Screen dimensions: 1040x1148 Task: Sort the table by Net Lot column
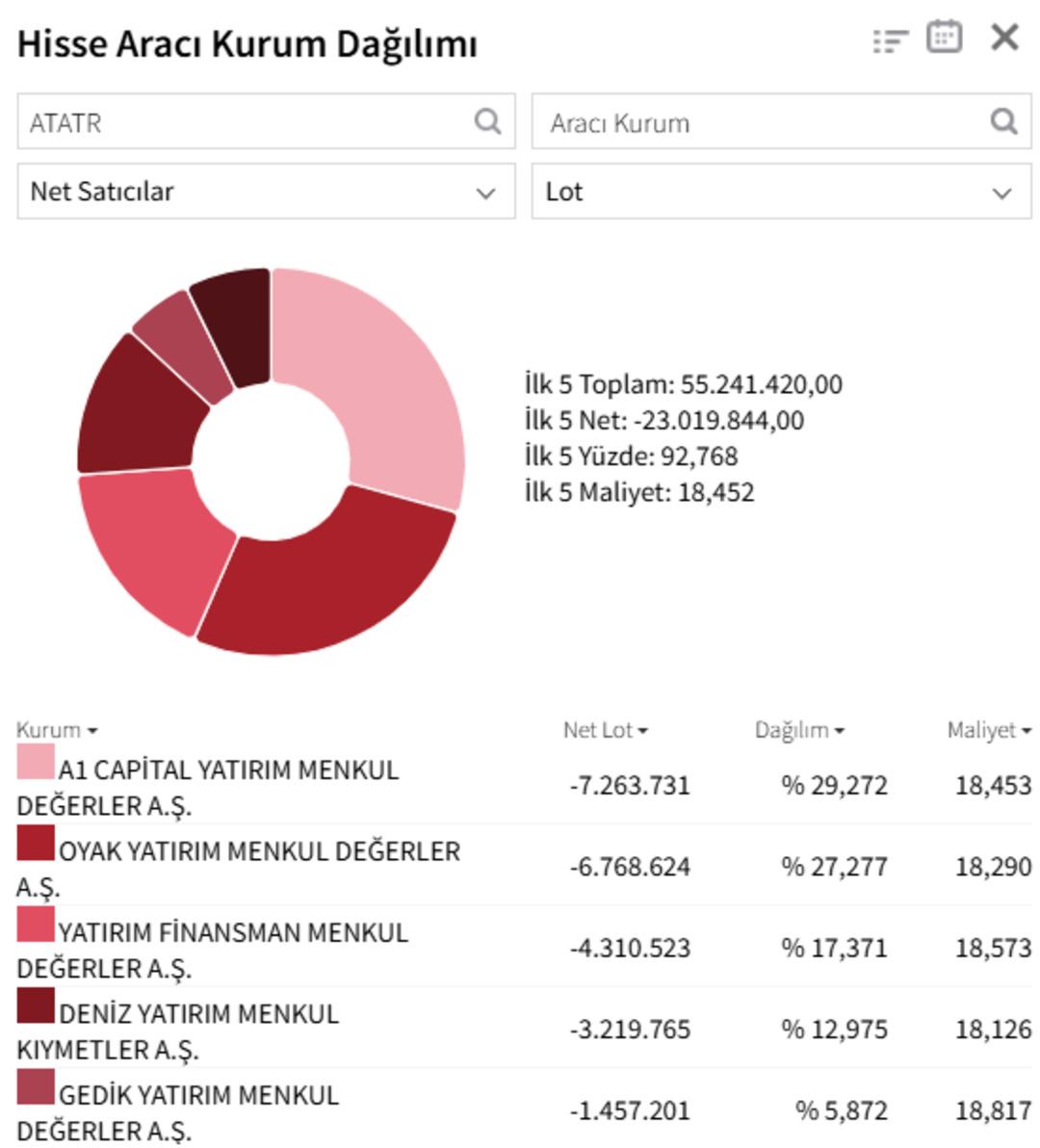604,730
